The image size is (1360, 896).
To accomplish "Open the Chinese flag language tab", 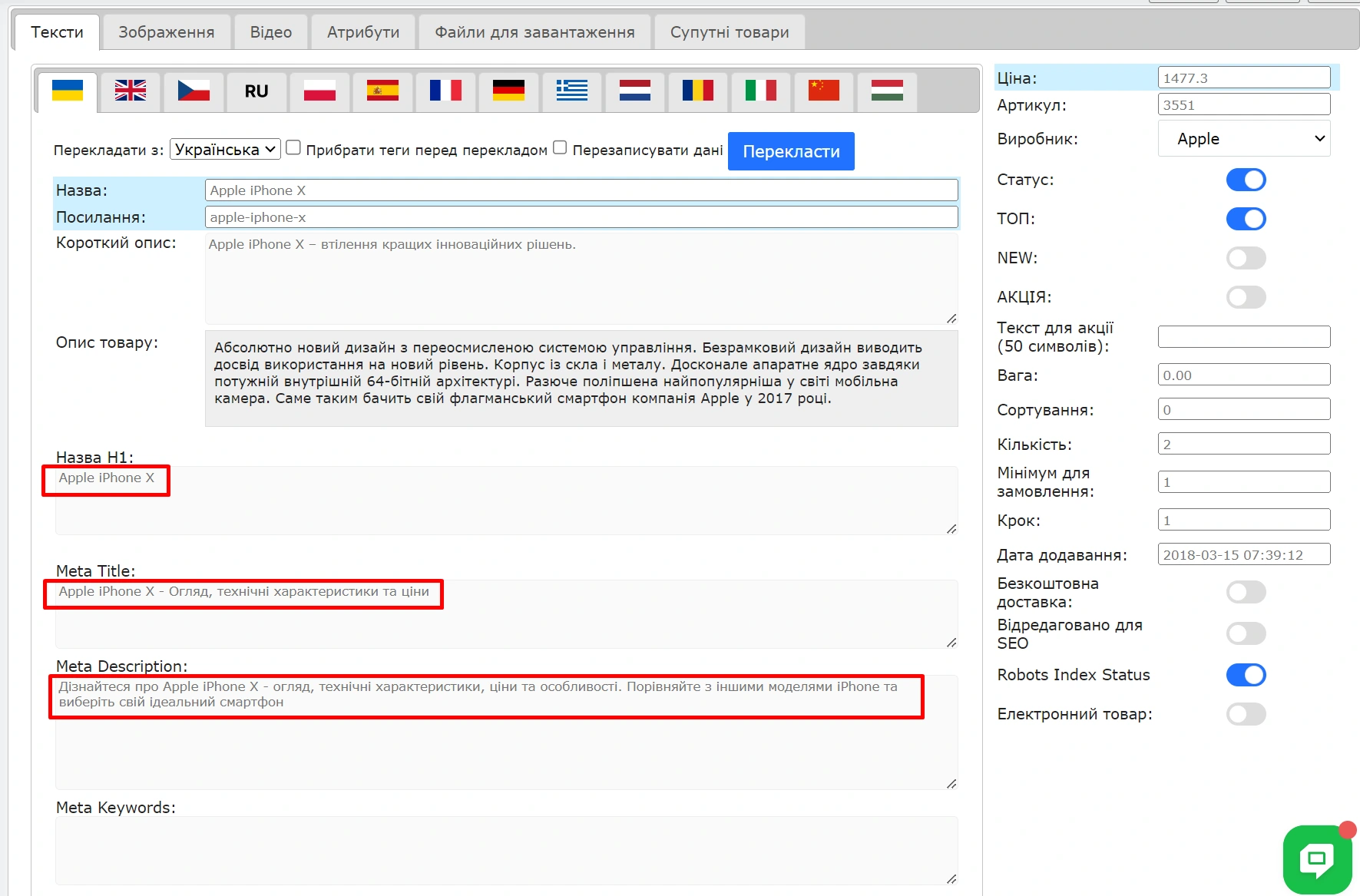I will [823, 91].
